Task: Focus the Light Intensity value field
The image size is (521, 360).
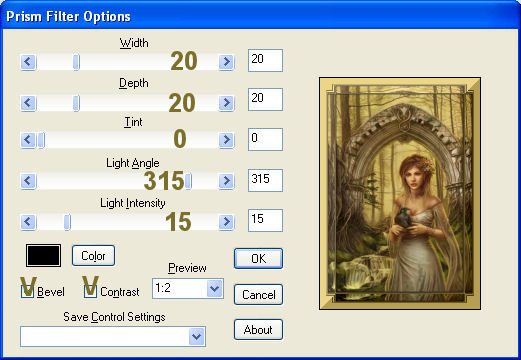Action: 265,220
